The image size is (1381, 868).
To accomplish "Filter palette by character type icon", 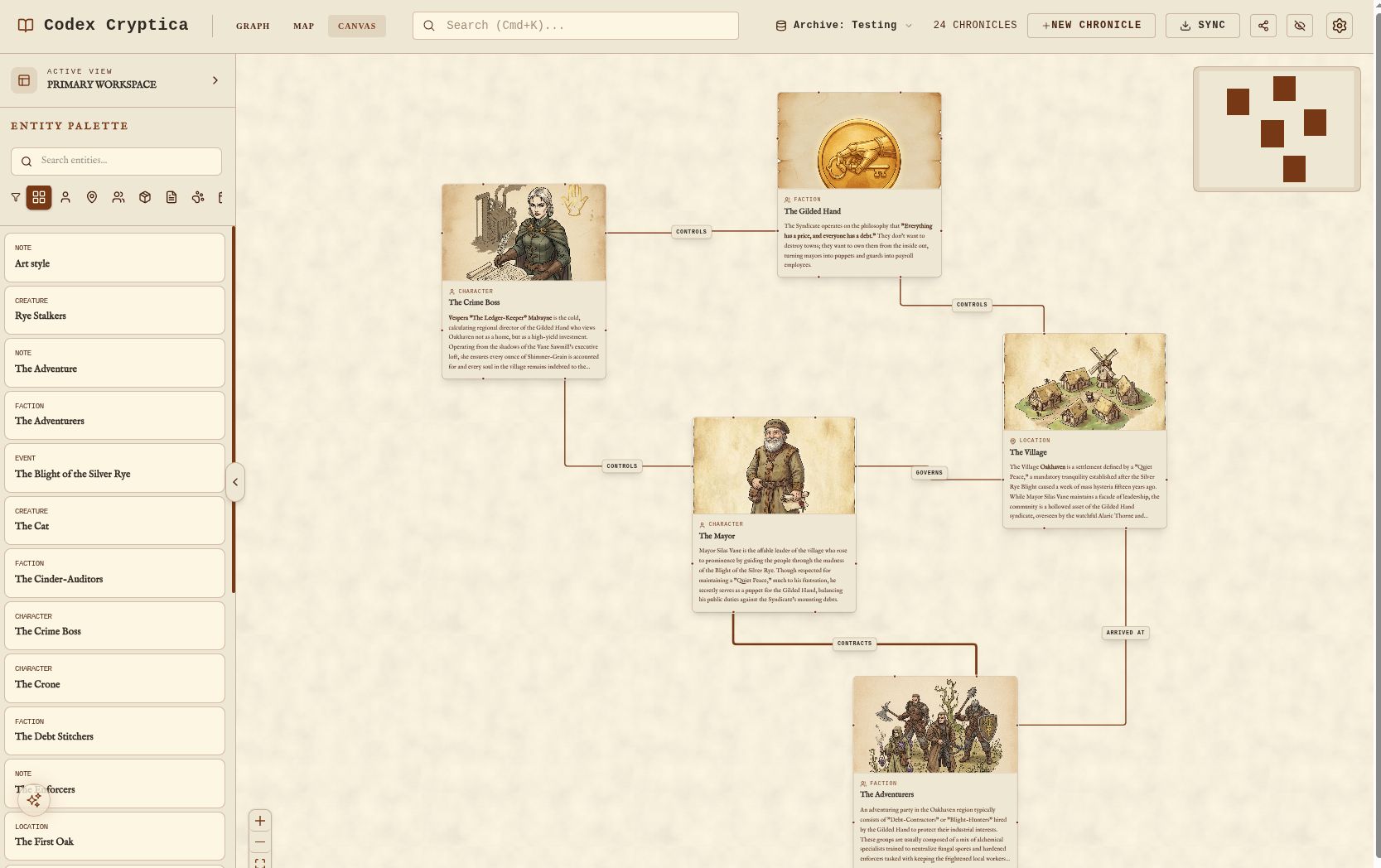I will point(65,197).
